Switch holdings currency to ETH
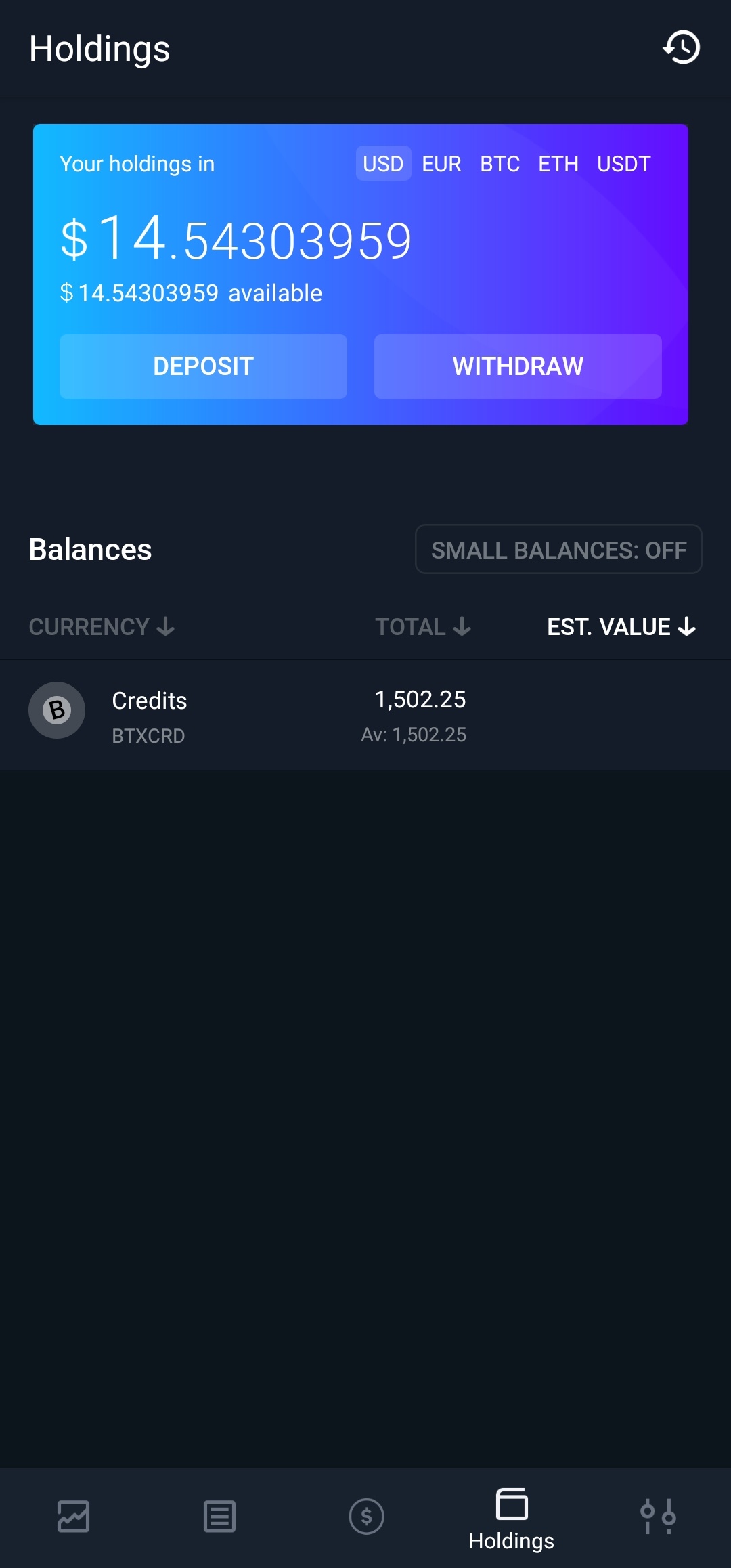The width and height of the screenshot is (731, 1568). 558,164
